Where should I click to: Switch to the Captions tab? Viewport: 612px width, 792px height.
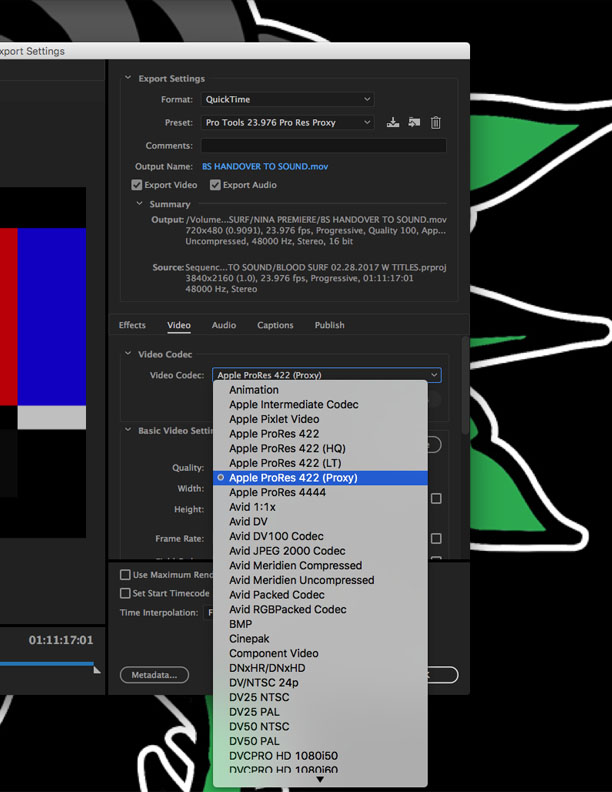275,325
